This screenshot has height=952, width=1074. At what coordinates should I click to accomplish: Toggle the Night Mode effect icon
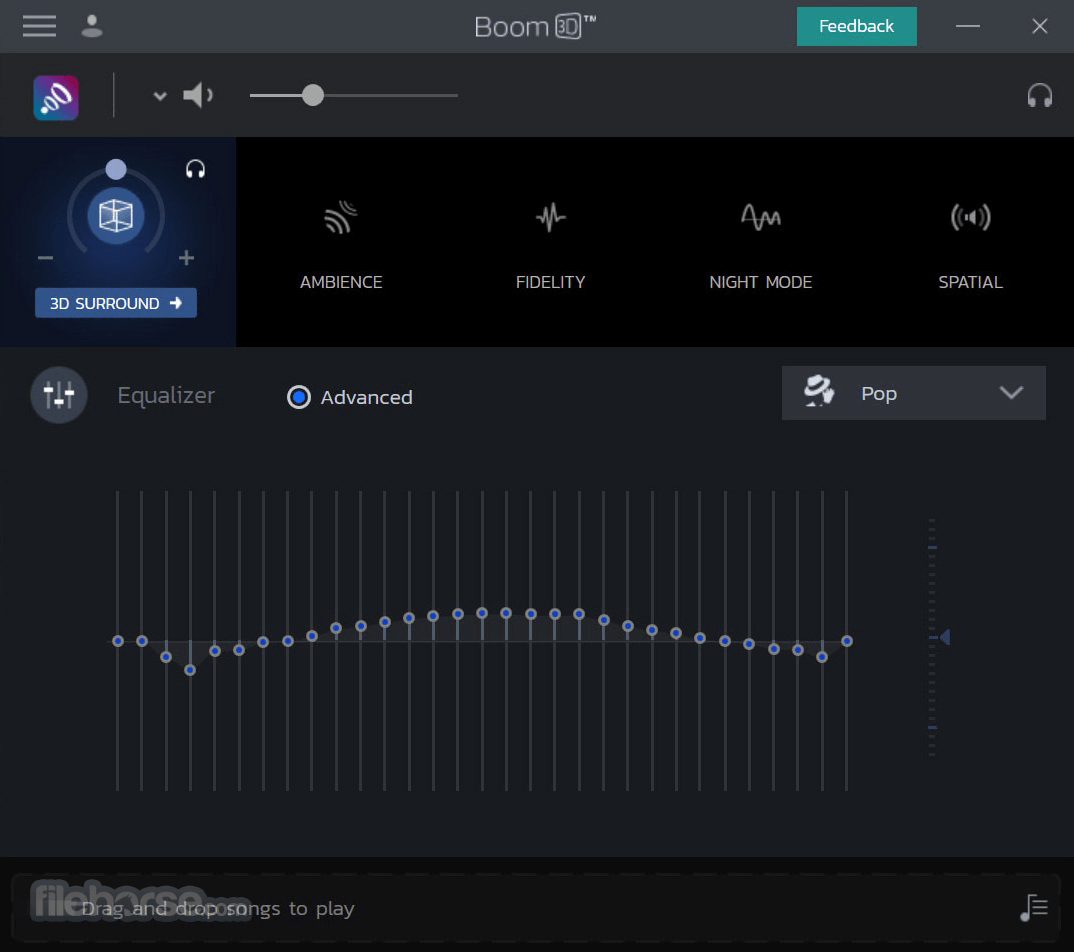pyautogui.click(x=760, y=217)
